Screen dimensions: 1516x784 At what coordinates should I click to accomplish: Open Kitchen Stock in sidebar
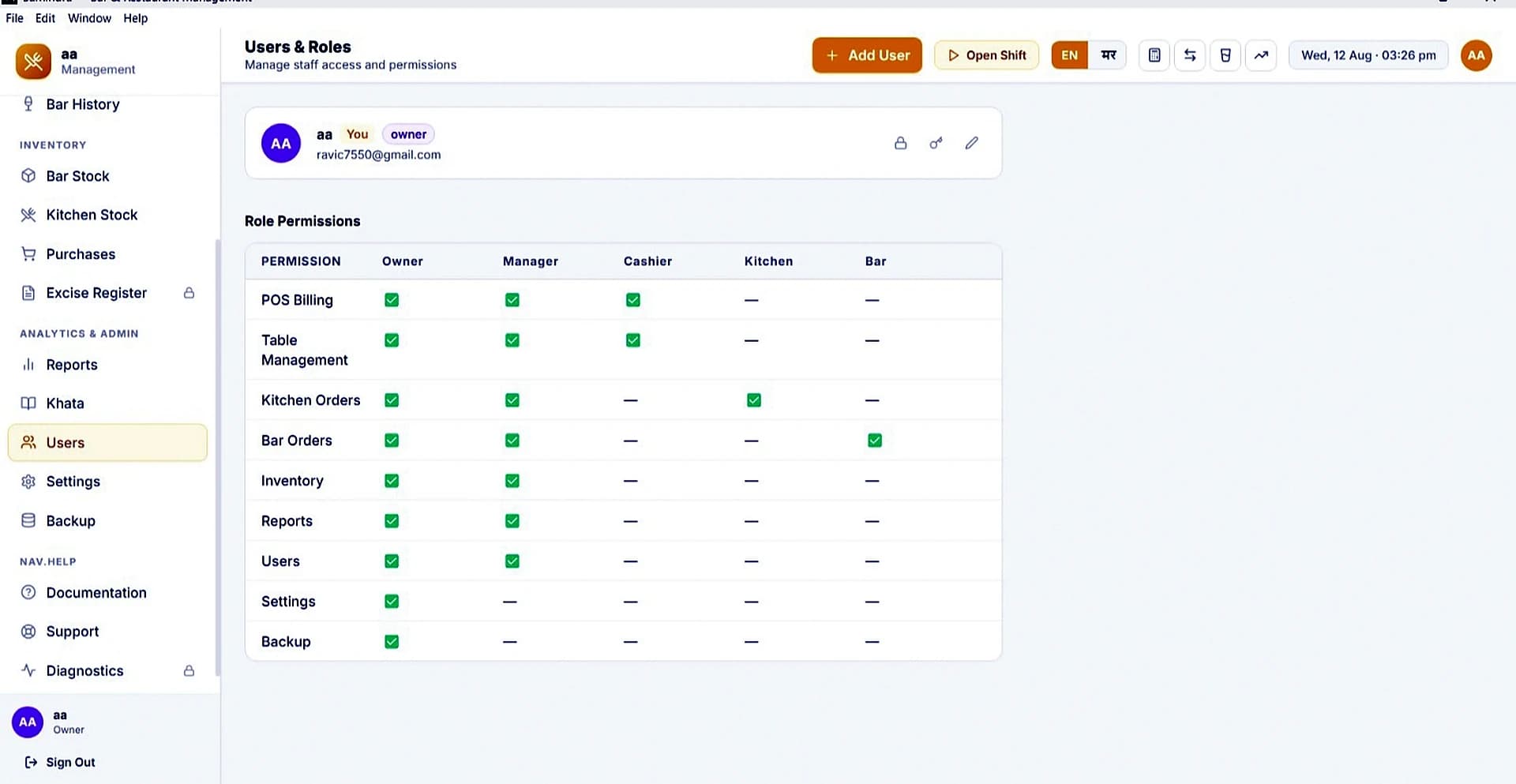pos(107,215)
